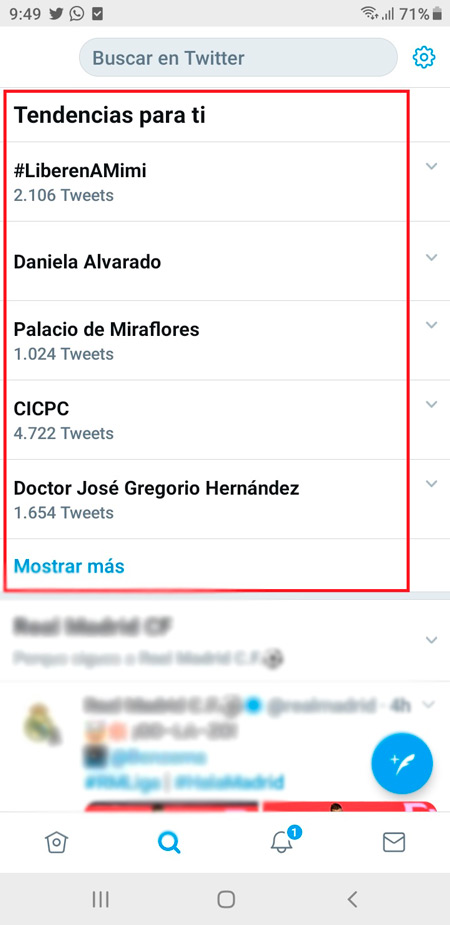This screenshot has width=450, height=925.
Task: Expand options for Doctor José Gregorio Hernández
Action: (432, 484)
